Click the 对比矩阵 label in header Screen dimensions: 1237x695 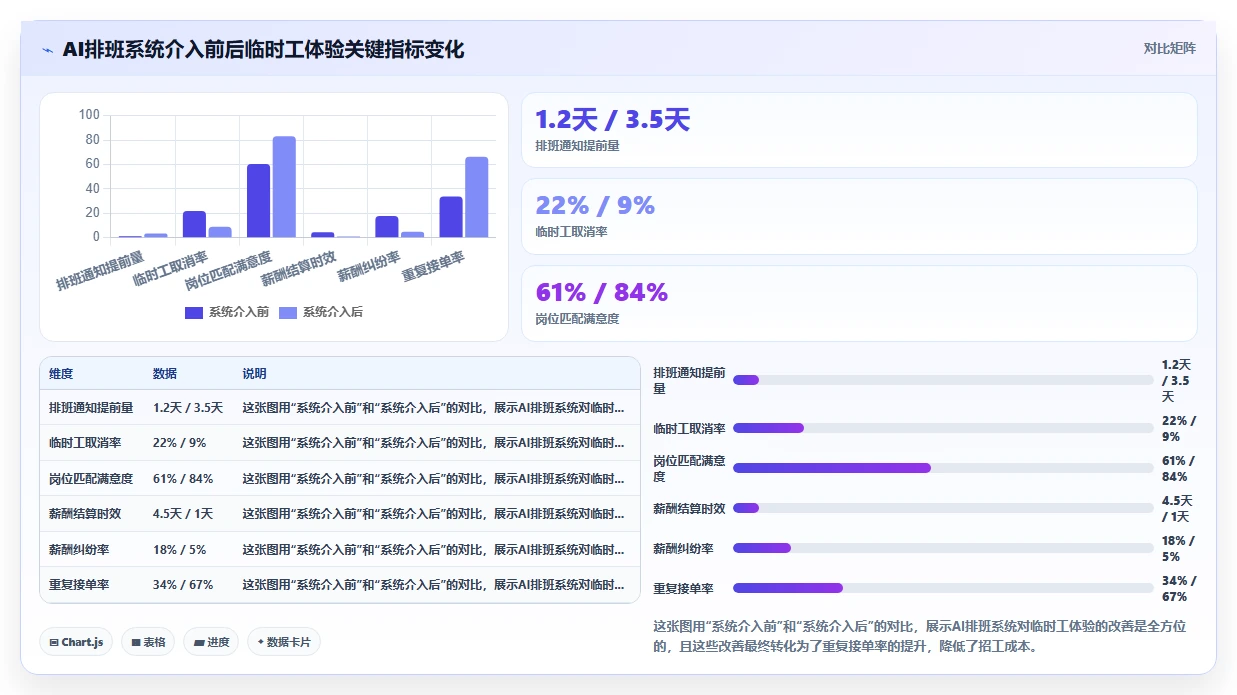[x=1170, y=48]
